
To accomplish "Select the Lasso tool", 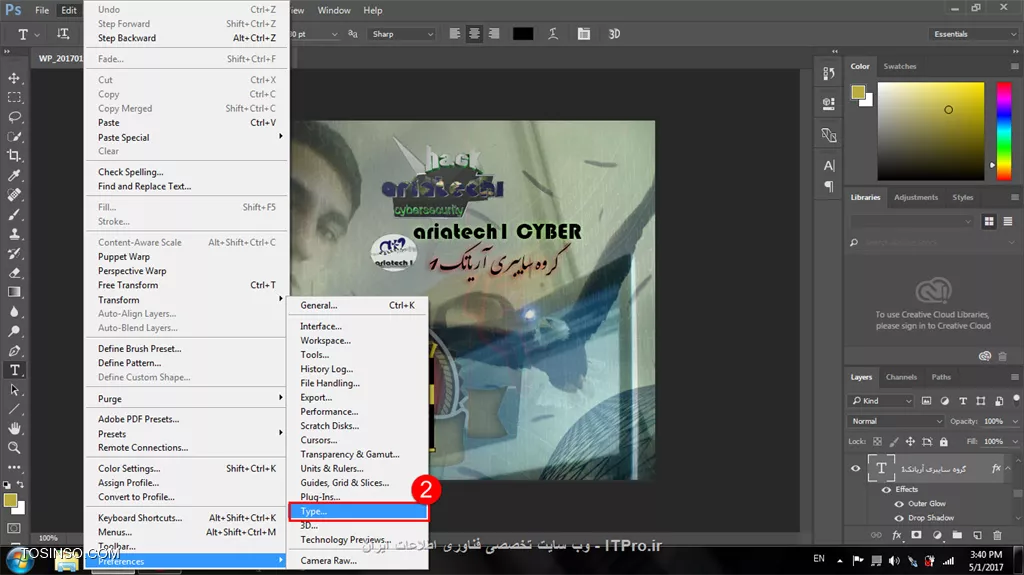I will pos(14,117).
